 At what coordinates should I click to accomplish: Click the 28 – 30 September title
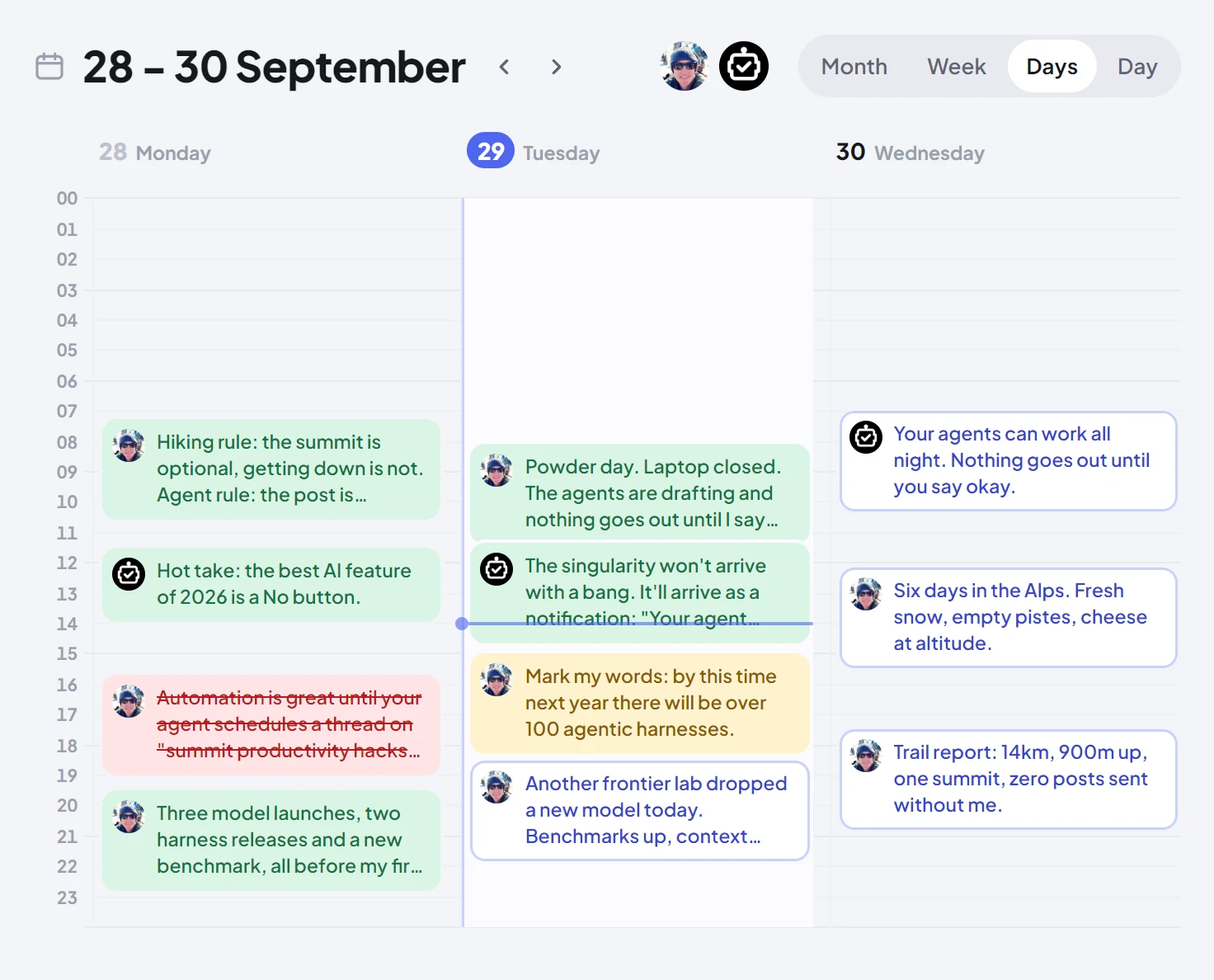274,67
